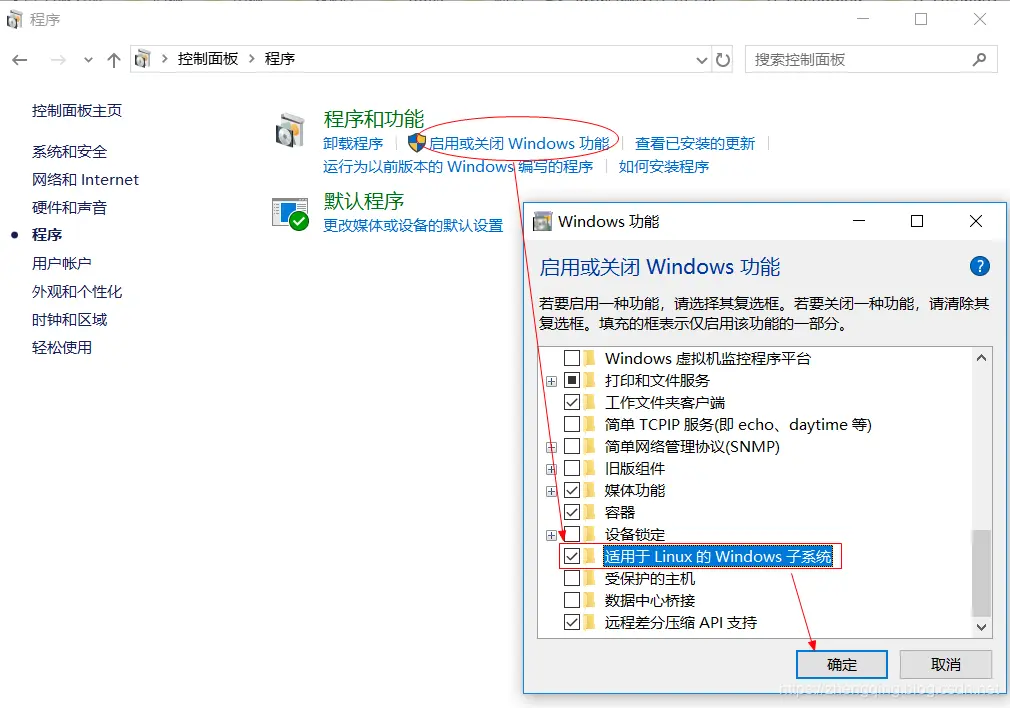
Task: Check 受保护的主机 checkbox
Action: pyautogui.click(x=571, y=578)
